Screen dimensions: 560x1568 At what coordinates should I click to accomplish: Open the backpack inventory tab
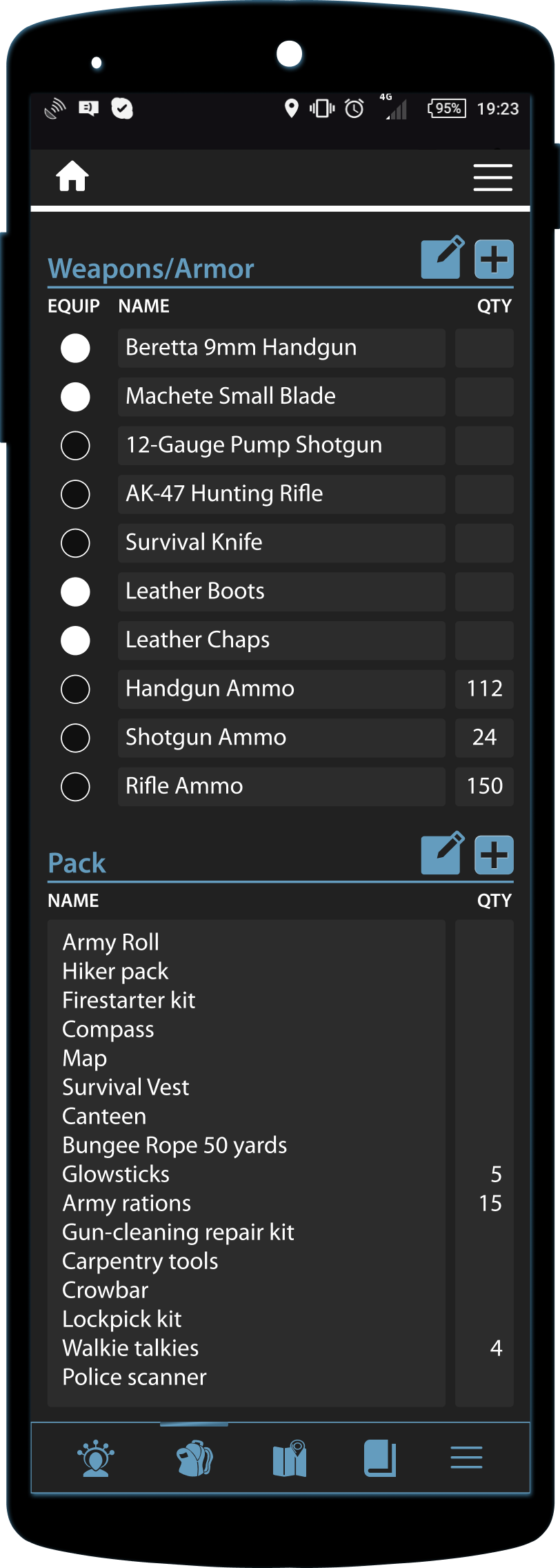click(194, 1458)
